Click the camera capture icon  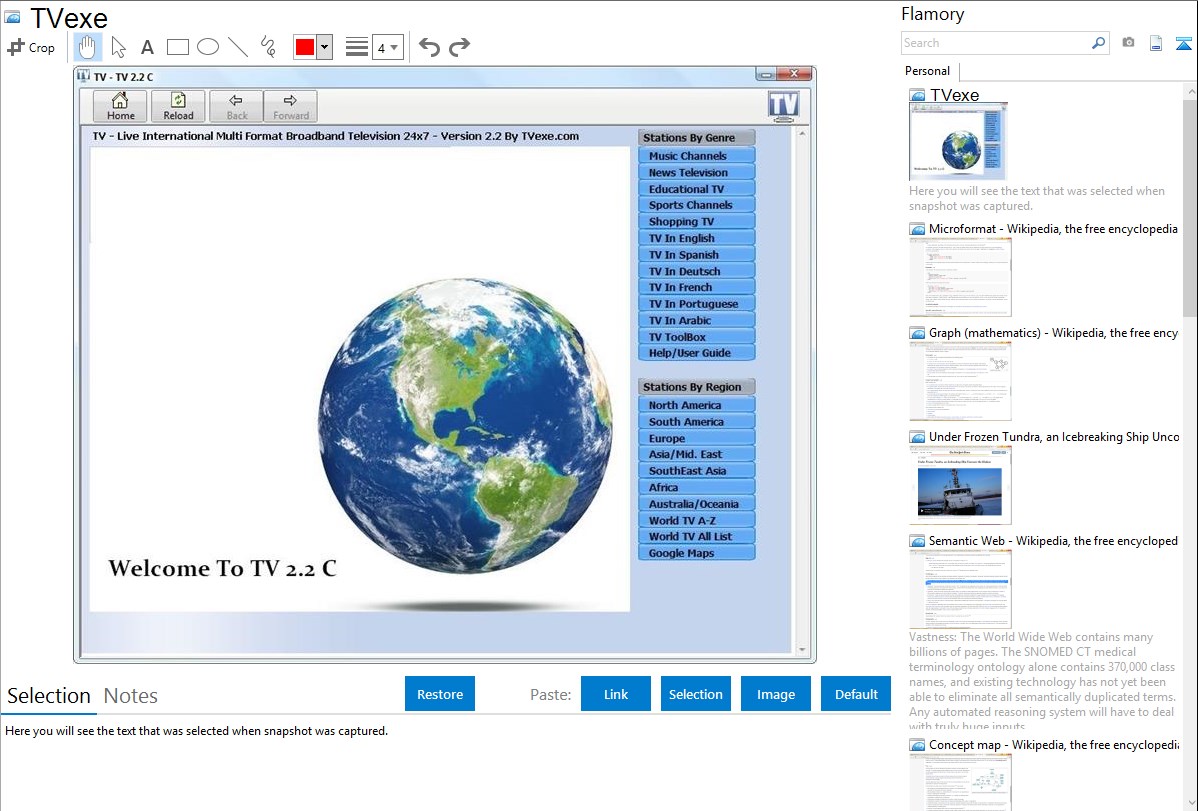1128,43
